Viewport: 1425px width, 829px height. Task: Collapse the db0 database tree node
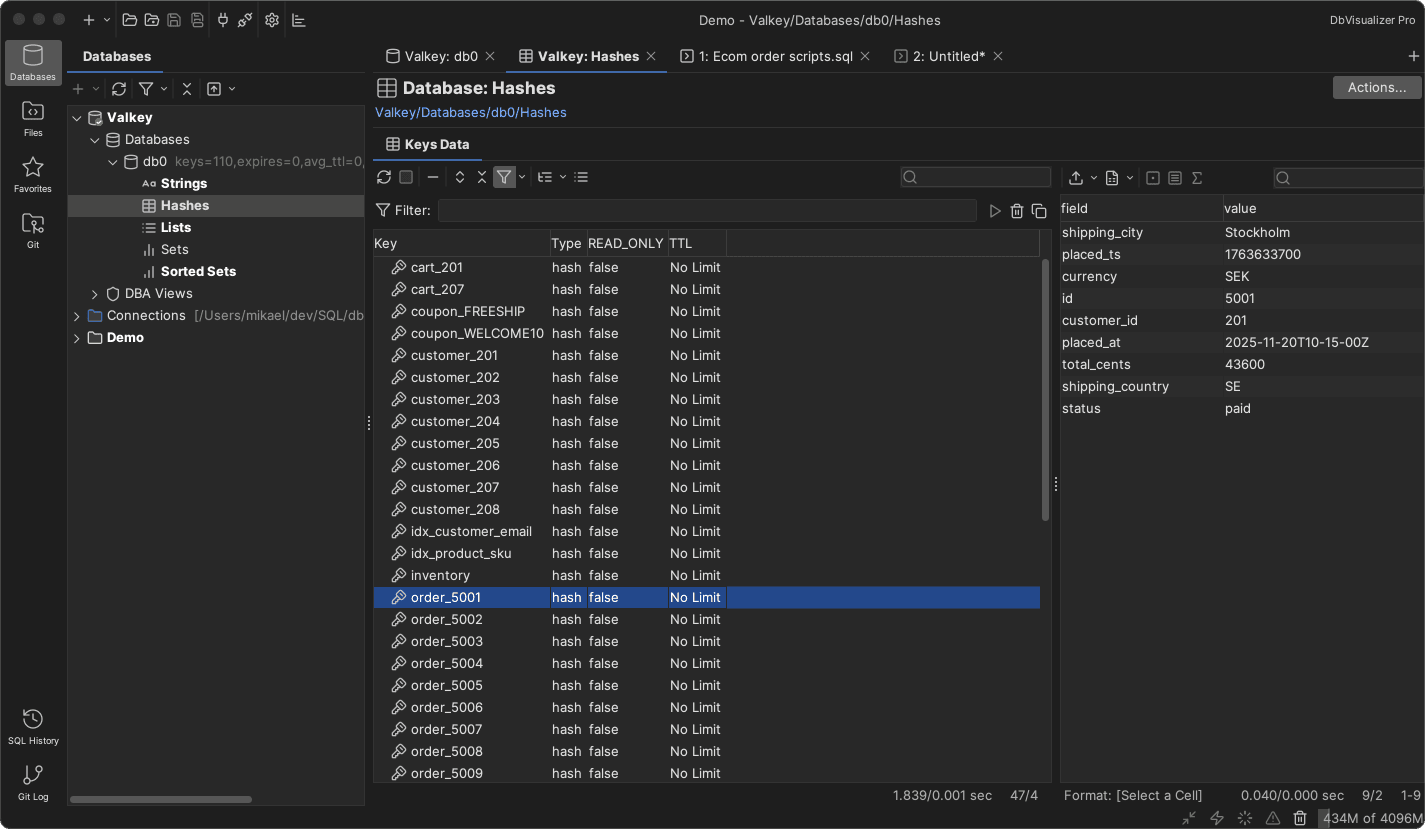coord(113,161)
